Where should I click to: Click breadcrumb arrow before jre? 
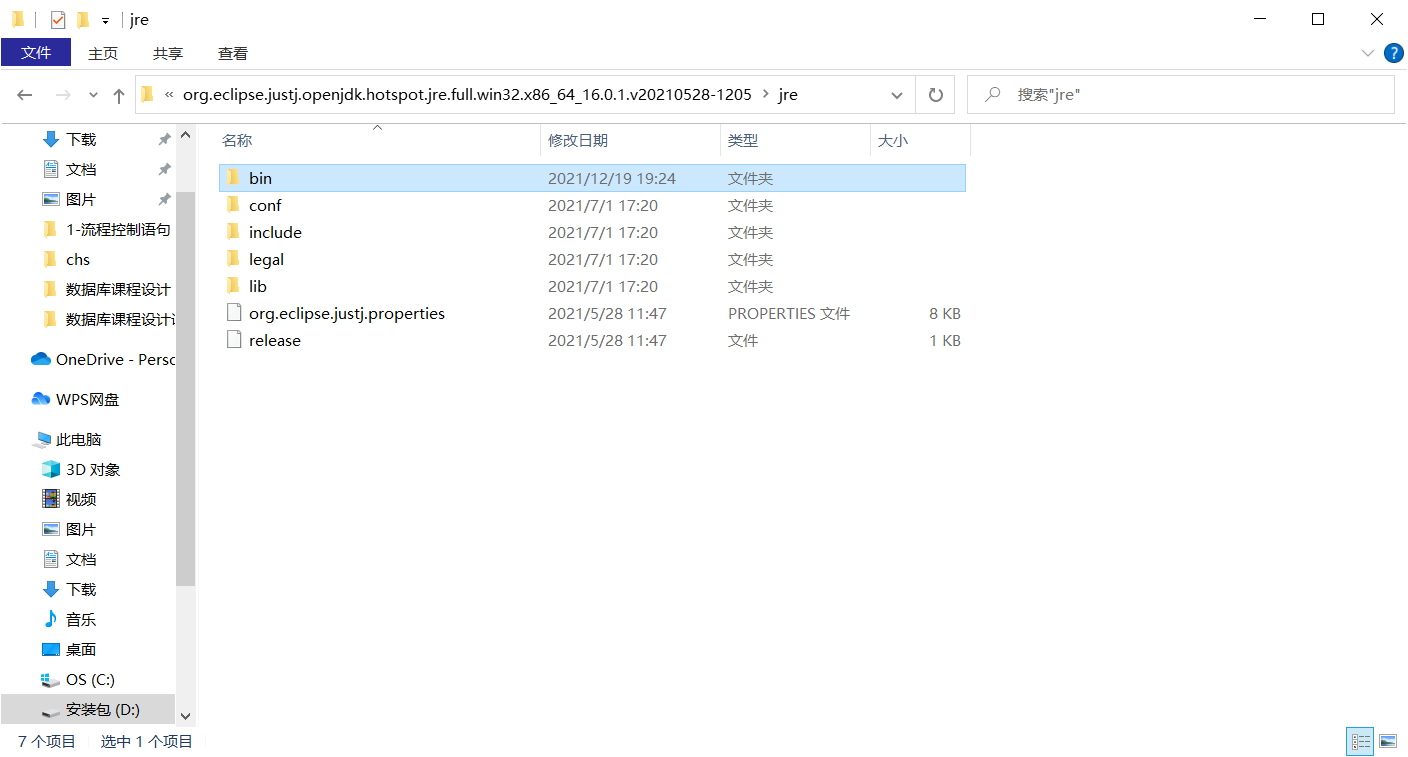(765, 95)
